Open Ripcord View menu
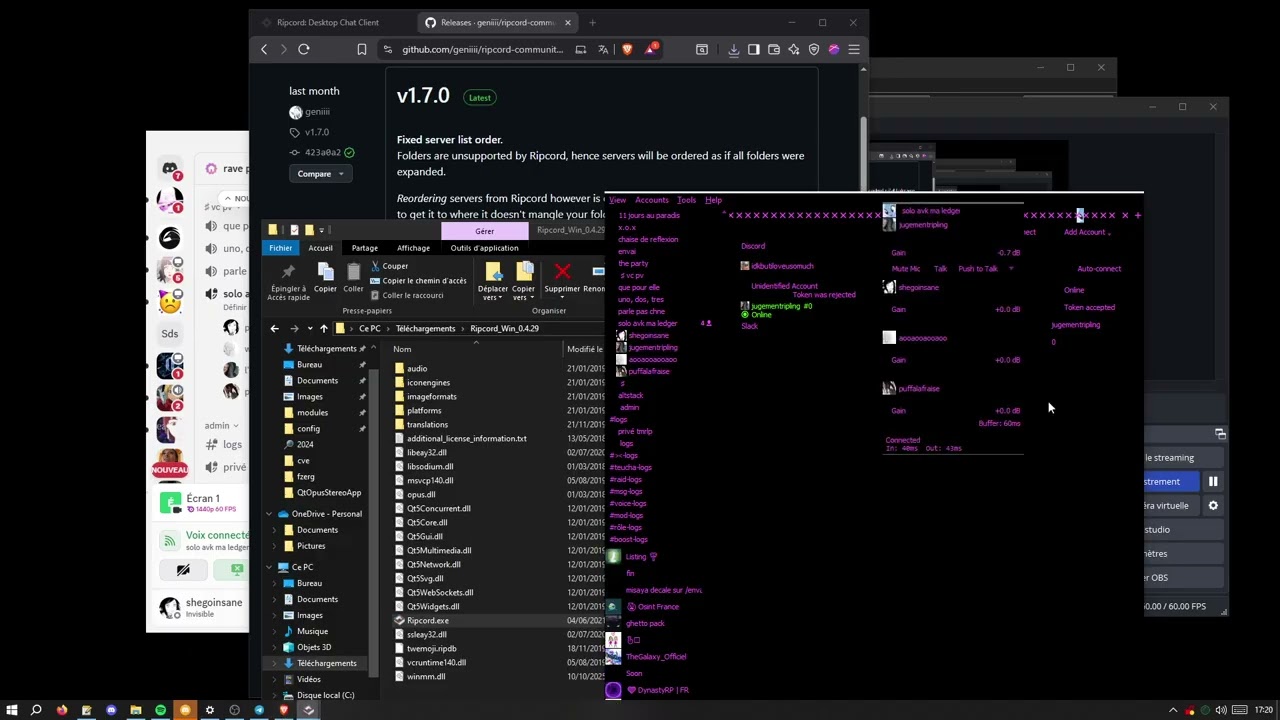The image size is (1280, 720). tap(617, 200)
